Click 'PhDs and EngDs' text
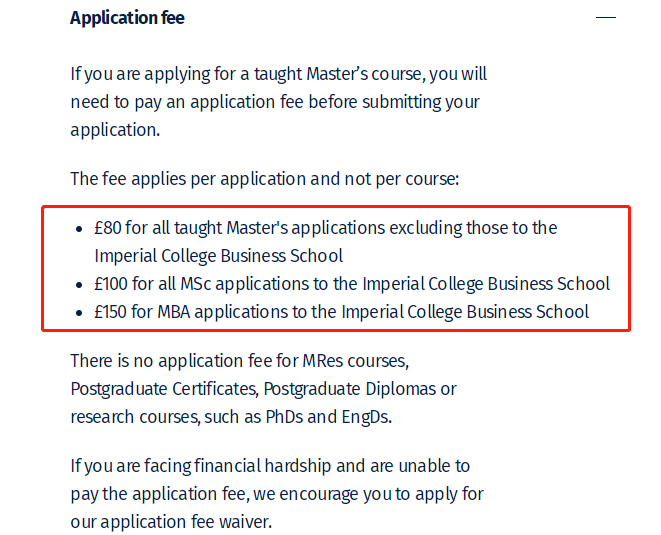This screenshot has height=535, width=661. pos(328,417)
